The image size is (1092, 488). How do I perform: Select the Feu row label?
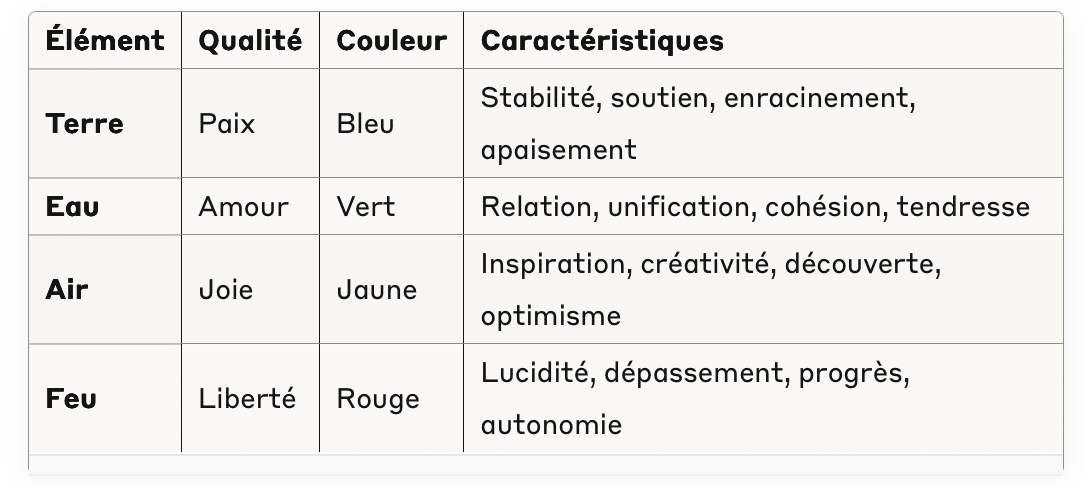tap(70, 399)
